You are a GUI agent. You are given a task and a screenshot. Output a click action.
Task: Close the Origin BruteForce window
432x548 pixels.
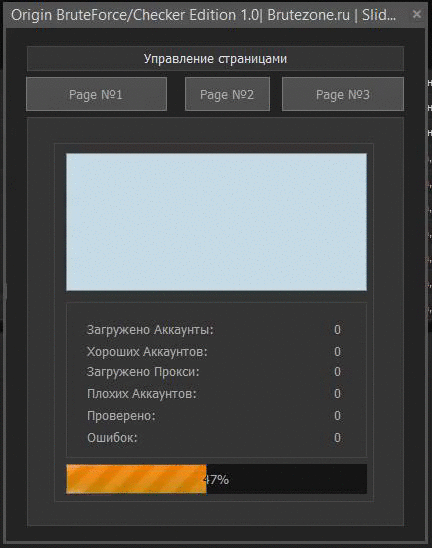pos(417,14)
